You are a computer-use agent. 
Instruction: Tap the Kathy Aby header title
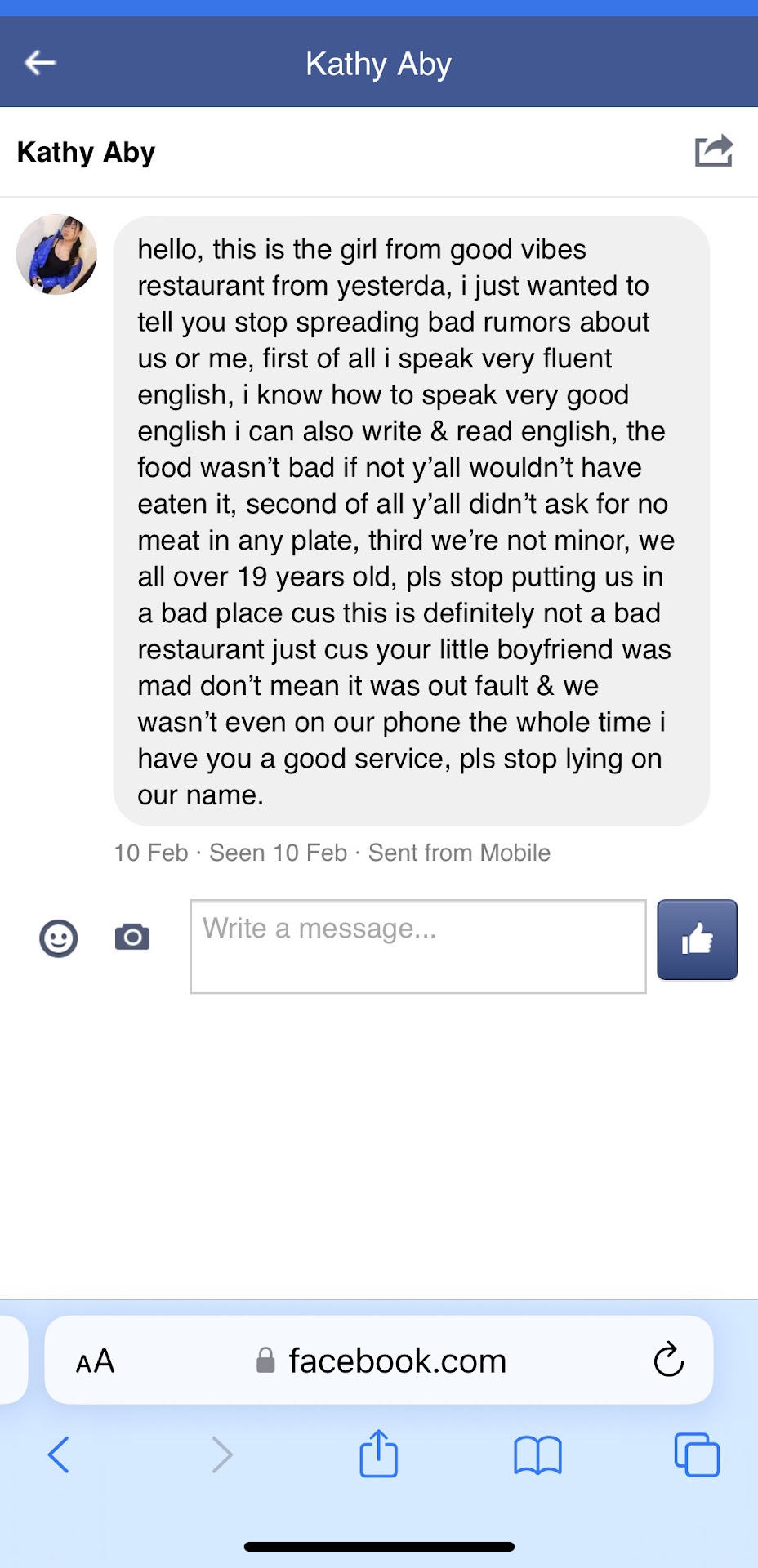378,64
